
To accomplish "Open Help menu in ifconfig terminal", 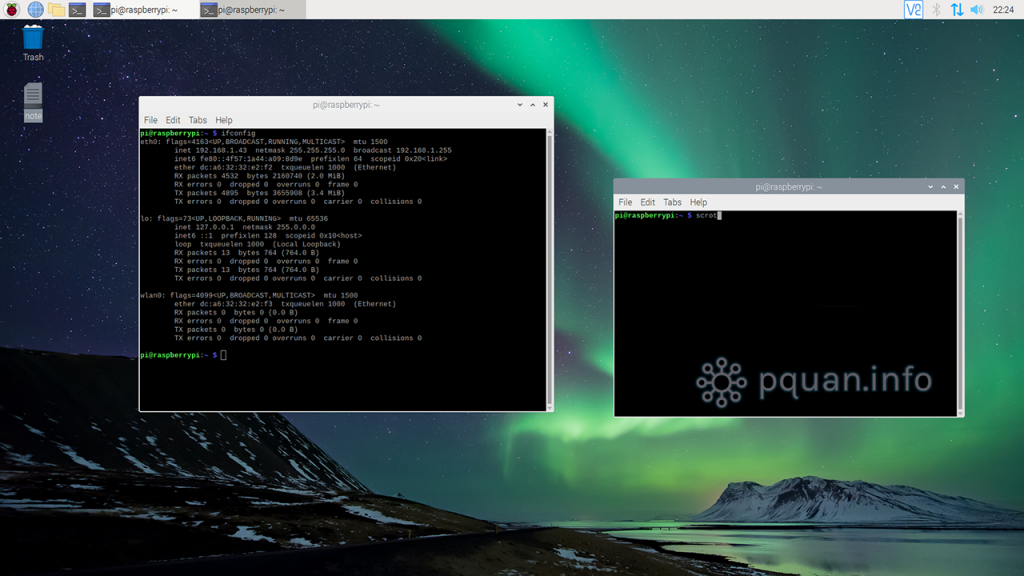I will (x=223, y=120).
